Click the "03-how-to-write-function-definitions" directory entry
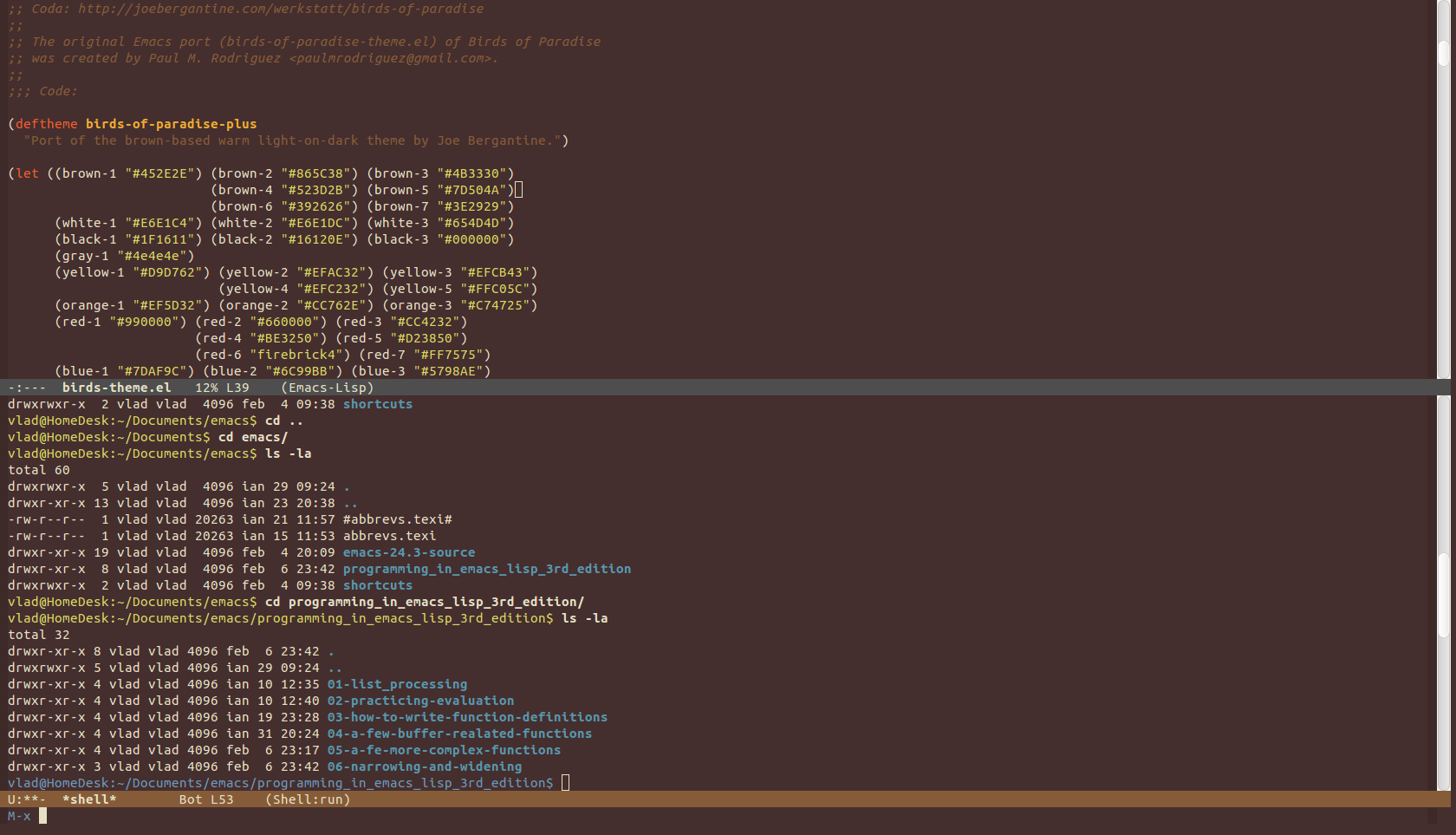Screen dimensions: 1456x835 [x=468, y=717]
